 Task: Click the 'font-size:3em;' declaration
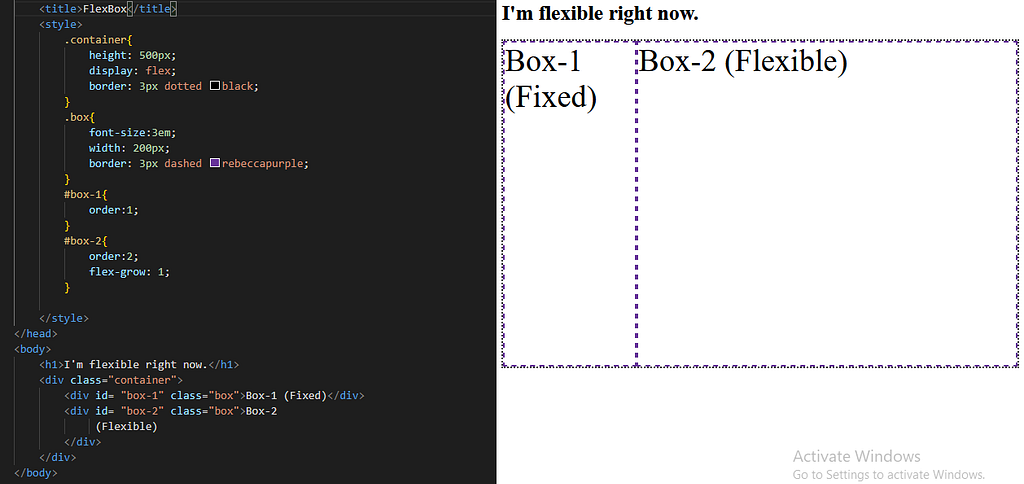(x=133, y=133)
